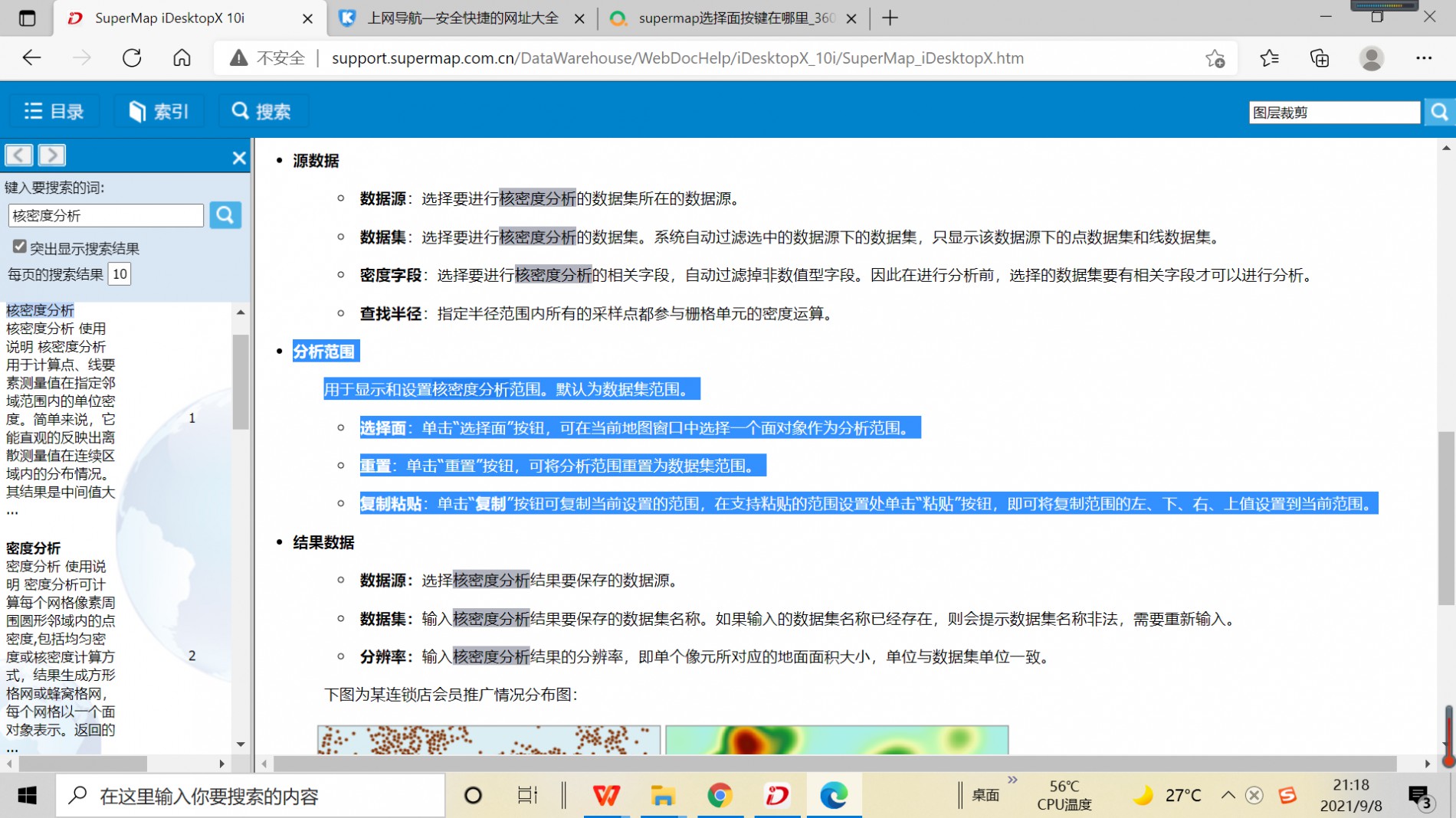Open the collections icon
Viewport: 1456px width, 818px height.
(1320, 58)
